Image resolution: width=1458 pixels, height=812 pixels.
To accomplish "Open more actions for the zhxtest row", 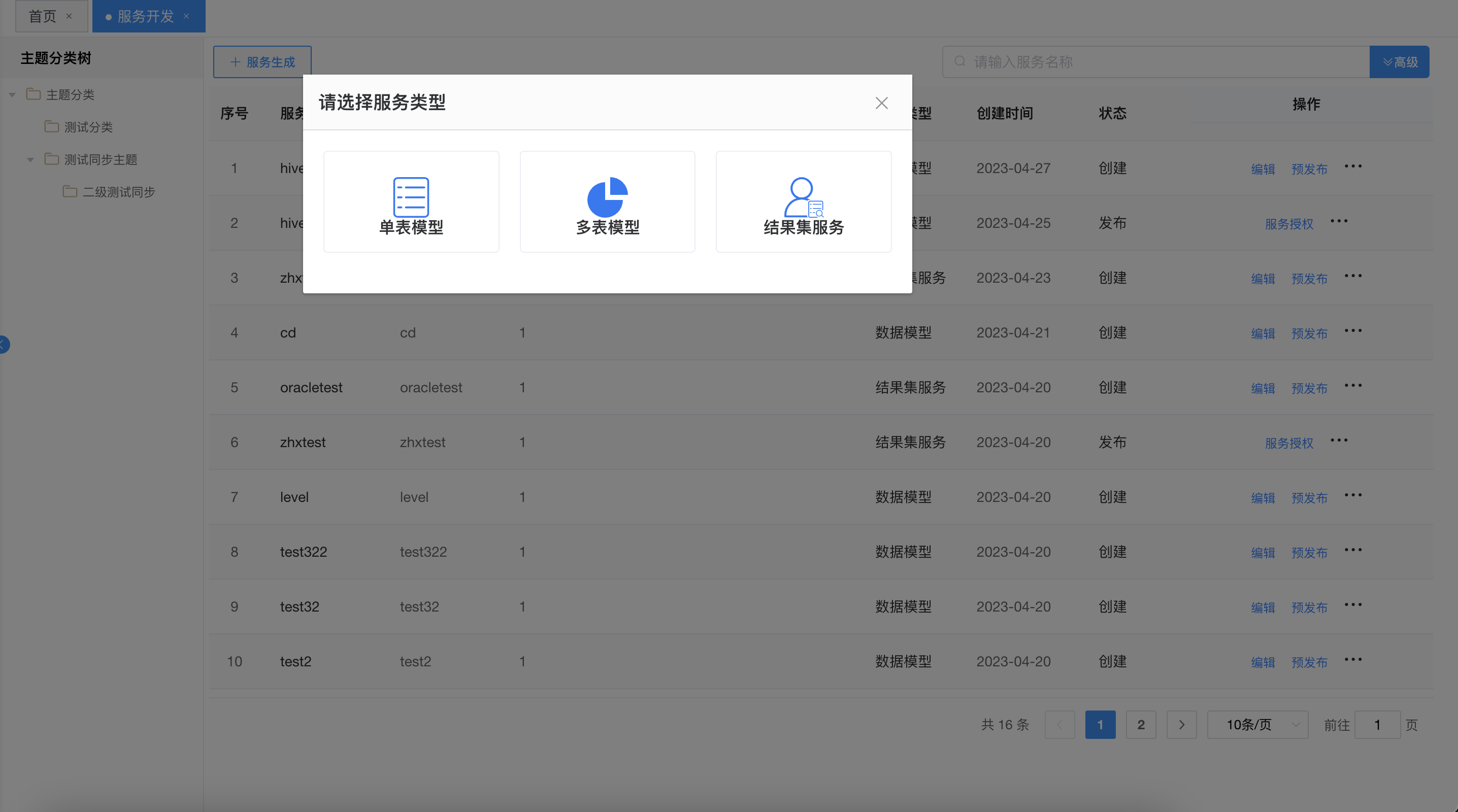I will 1339,440.
